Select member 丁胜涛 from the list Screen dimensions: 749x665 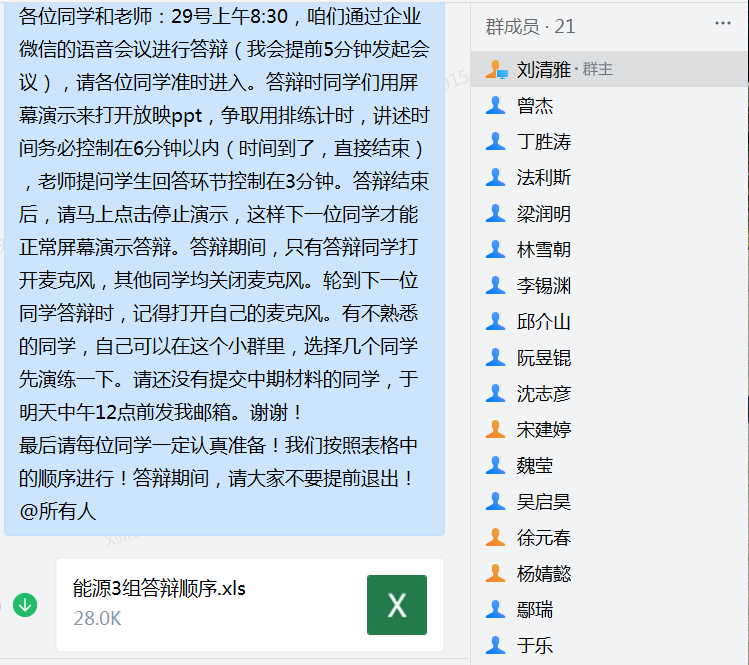click(x=544, y=141)
